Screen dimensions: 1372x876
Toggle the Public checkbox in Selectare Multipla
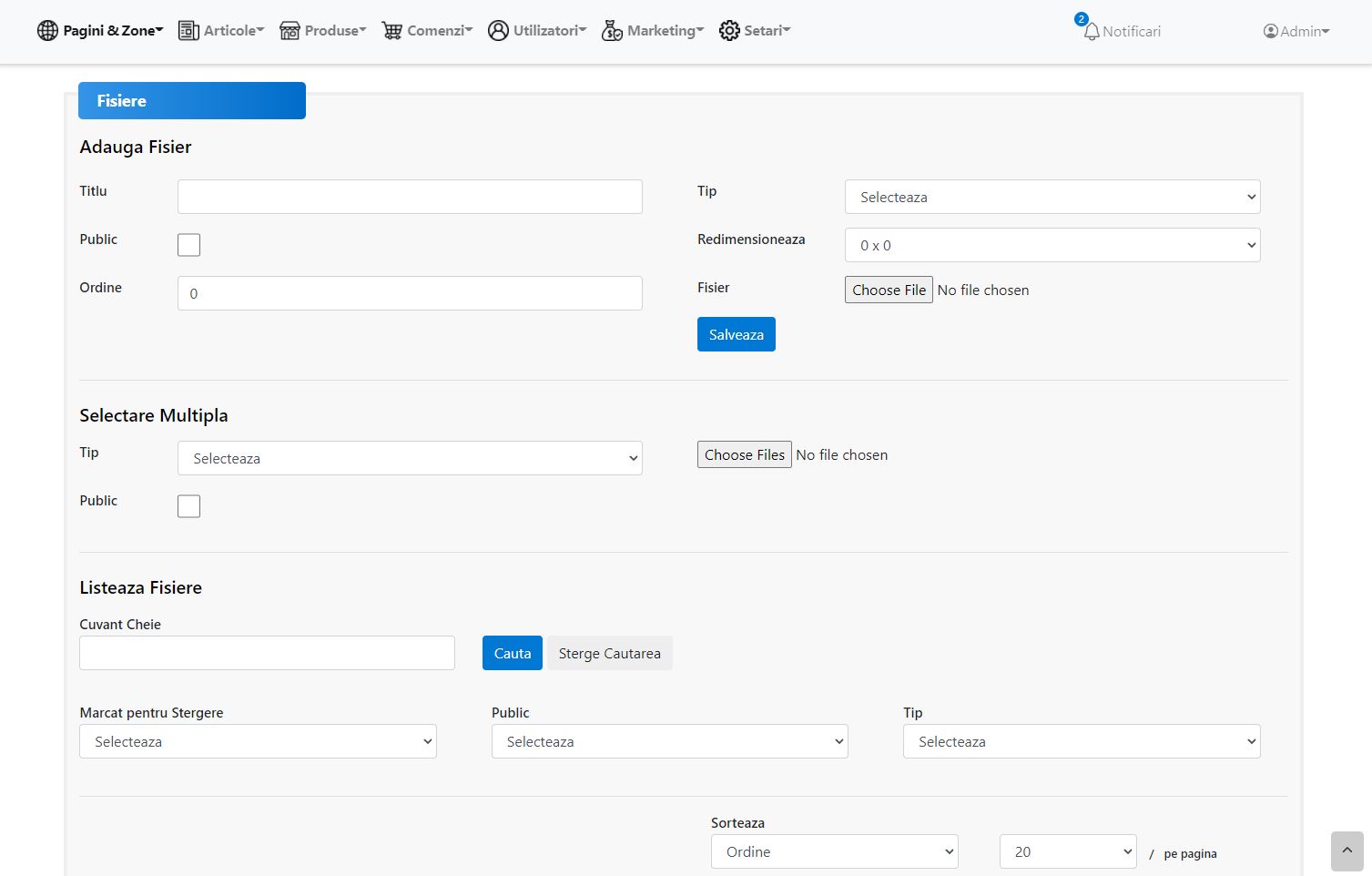tap(188, 506)
